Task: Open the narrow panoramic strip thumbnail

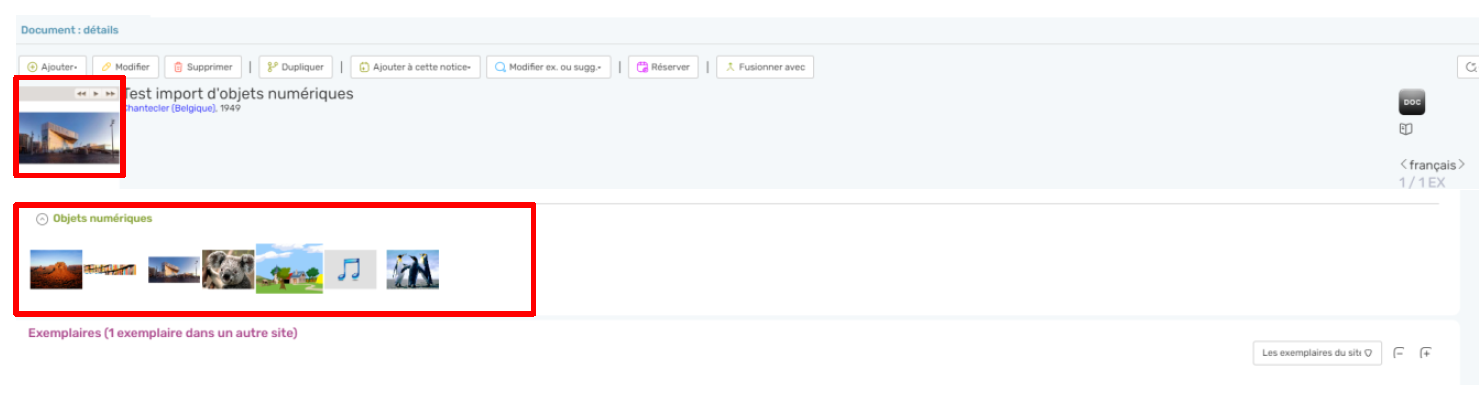Action: click(110, 270)
